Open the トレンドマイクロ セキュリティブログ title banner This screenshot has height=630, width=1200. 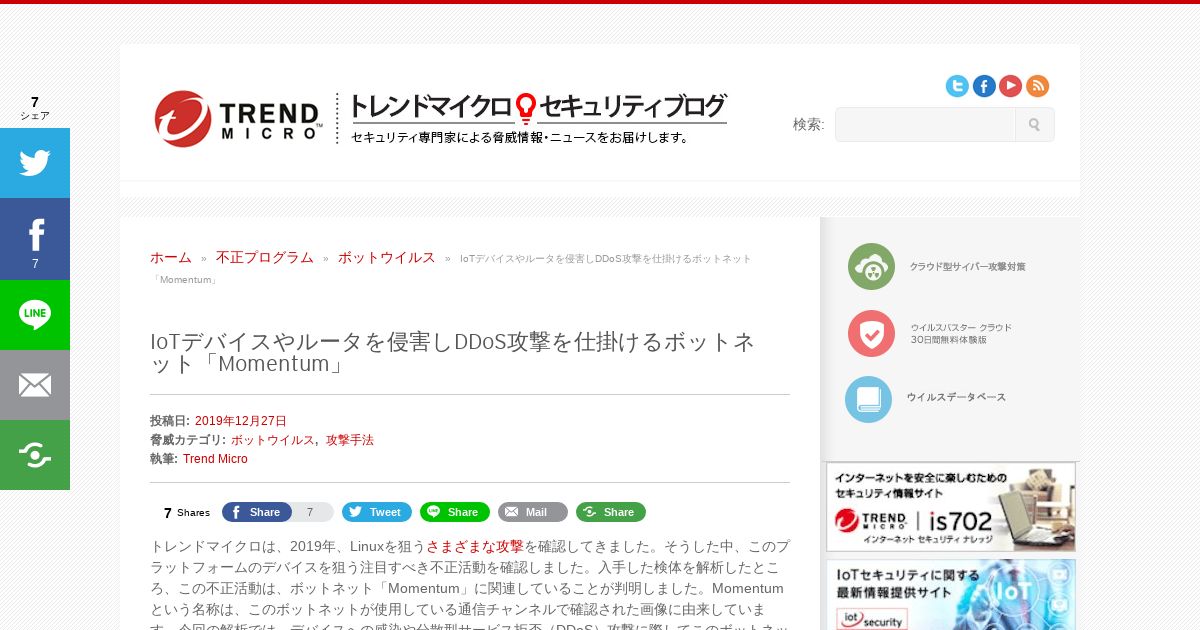538,118
